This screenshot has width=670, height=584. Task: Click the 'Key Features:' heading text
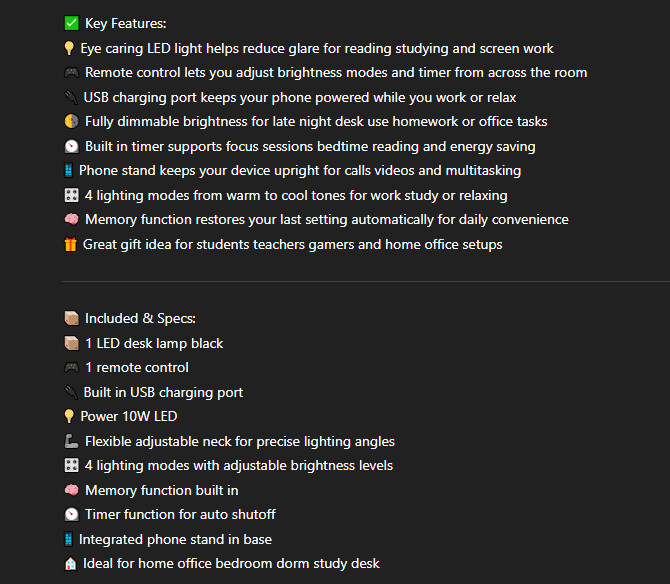click(x=126, y=23)
